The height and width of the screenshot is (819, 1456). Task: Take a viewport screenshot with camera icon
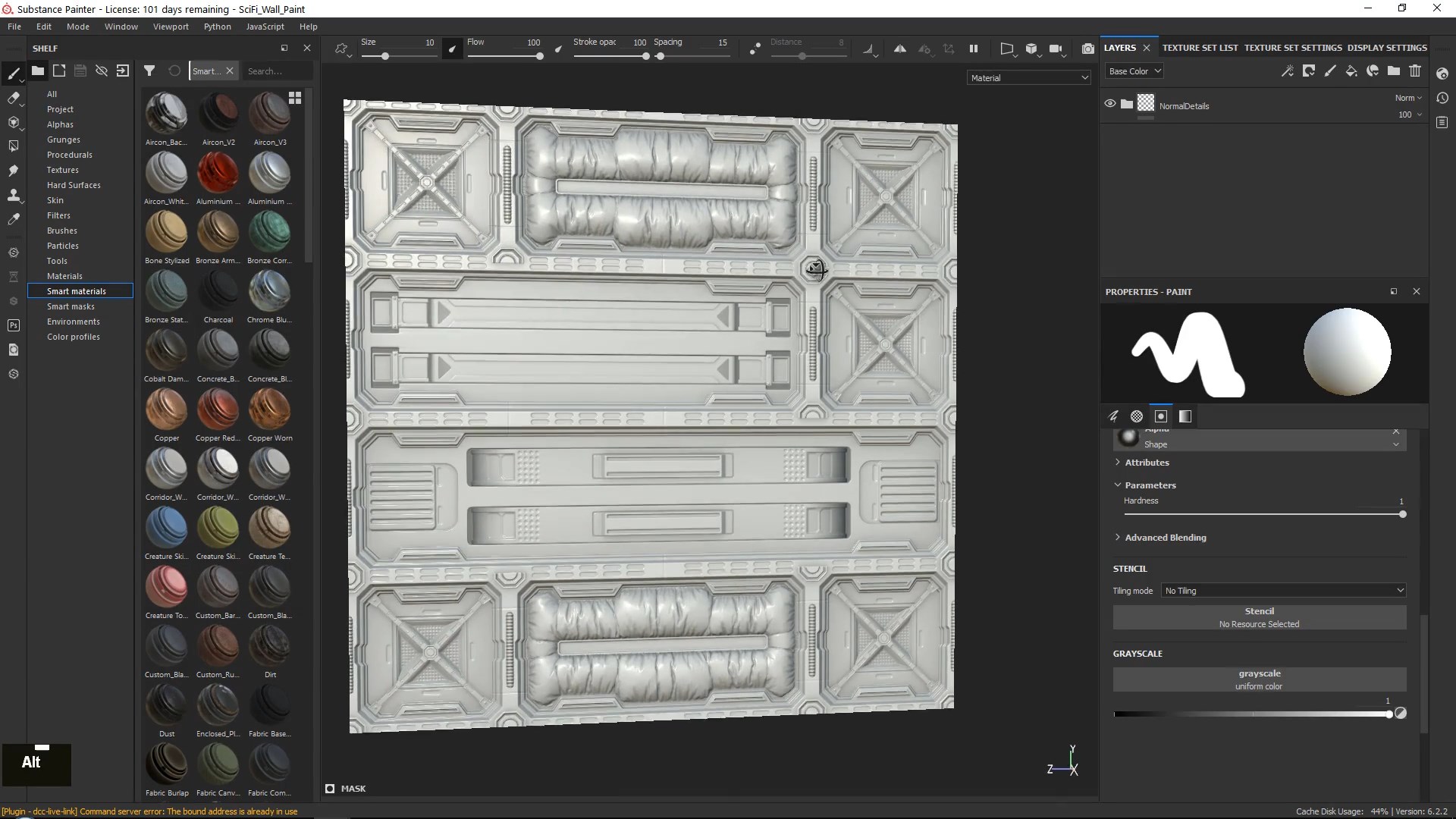click(x=1088, y=49)
